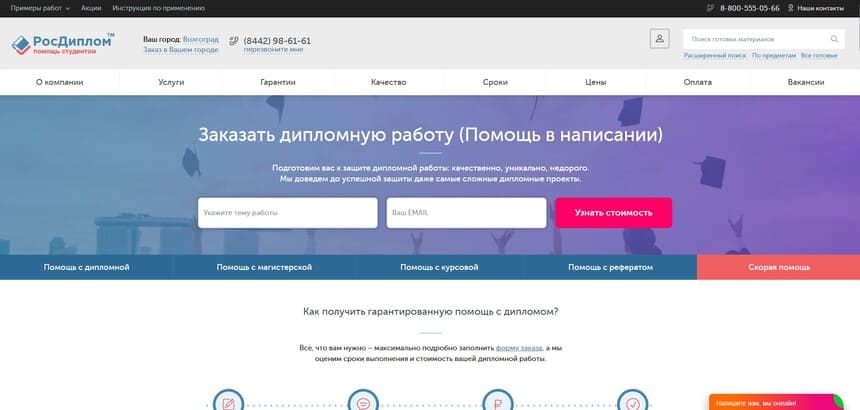This screenshot has height=410, width=860.
Task: Click перезвоните мне link
Action: point(273,50)
